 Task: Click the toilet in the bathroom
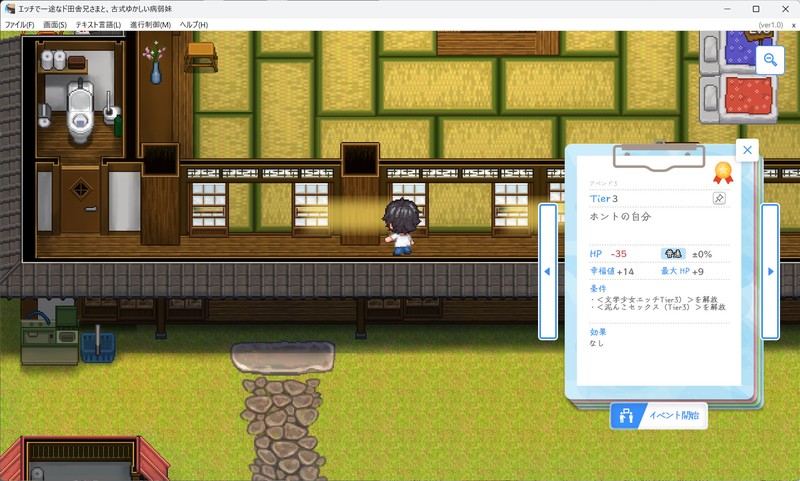click(79, 111)
